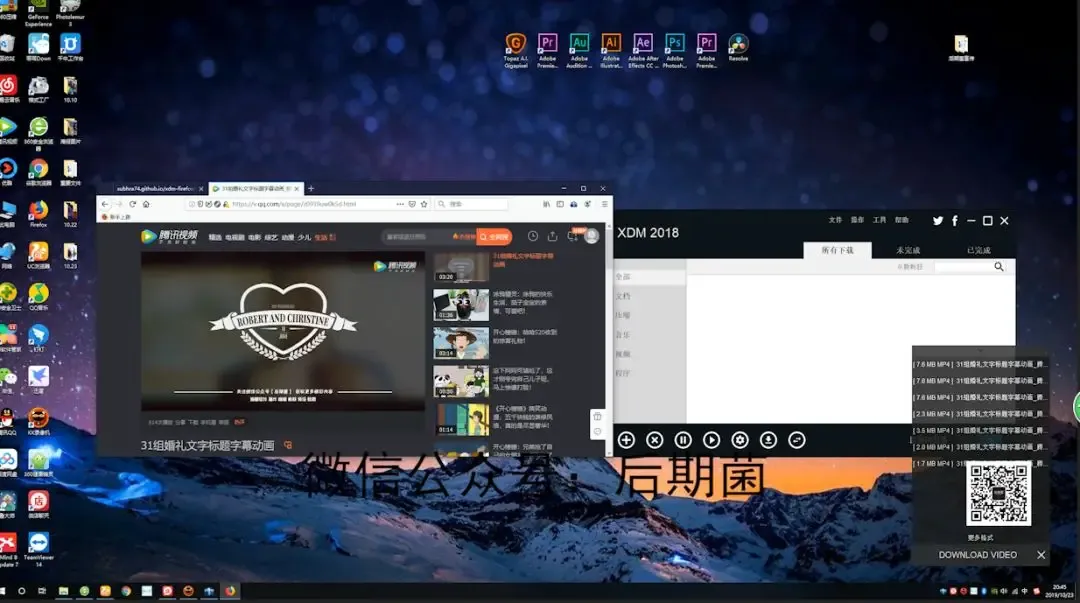Choose 2.0 MB MP4 video entry
This screenshot has height=603, width=1080.
[x=979, y=447]
